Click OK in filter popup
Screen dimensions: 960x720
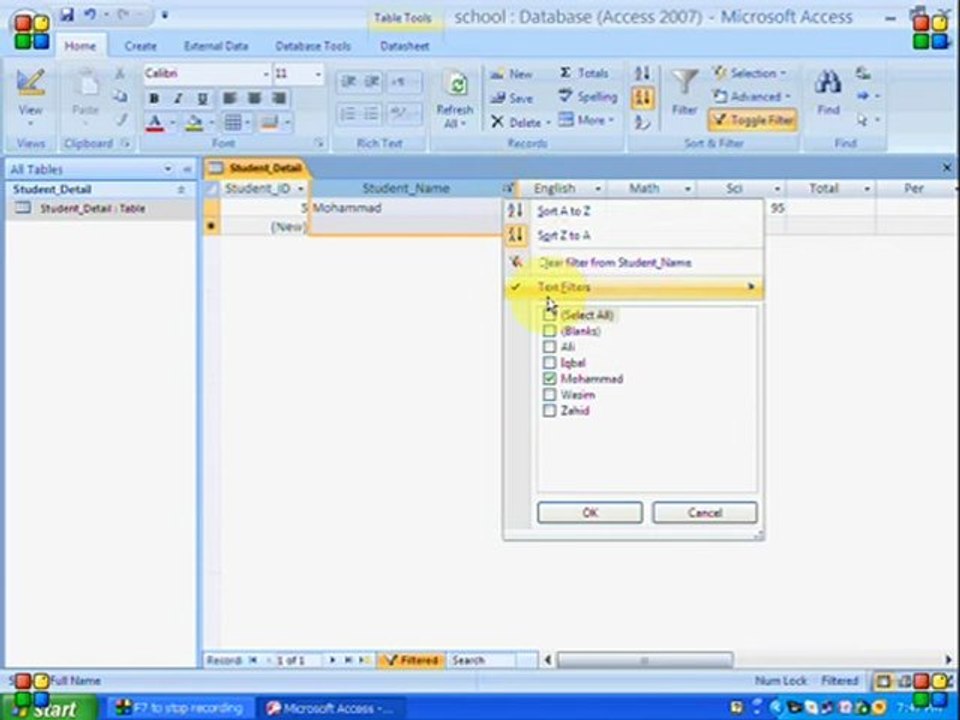pyautogui.click(x=590, y=512)
